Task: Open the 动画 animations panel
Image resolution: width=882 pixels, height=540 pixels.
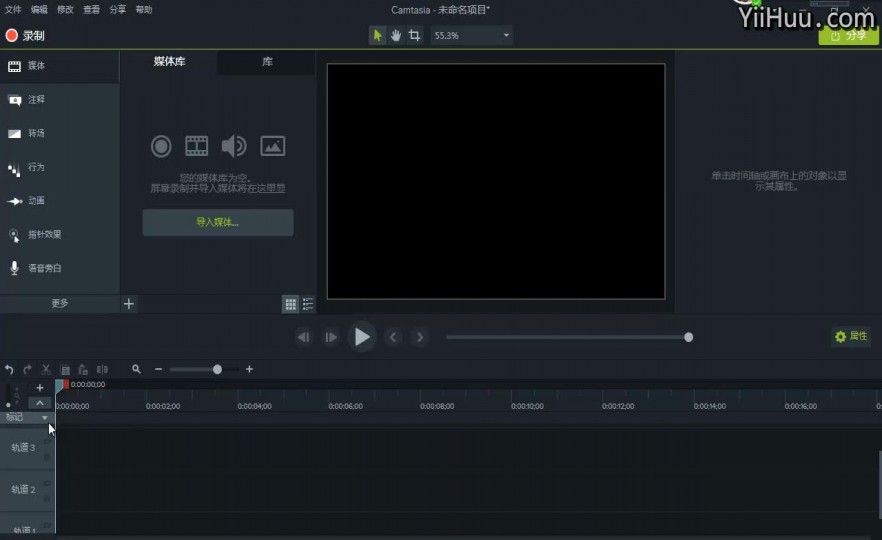Action: coord(59,201)
